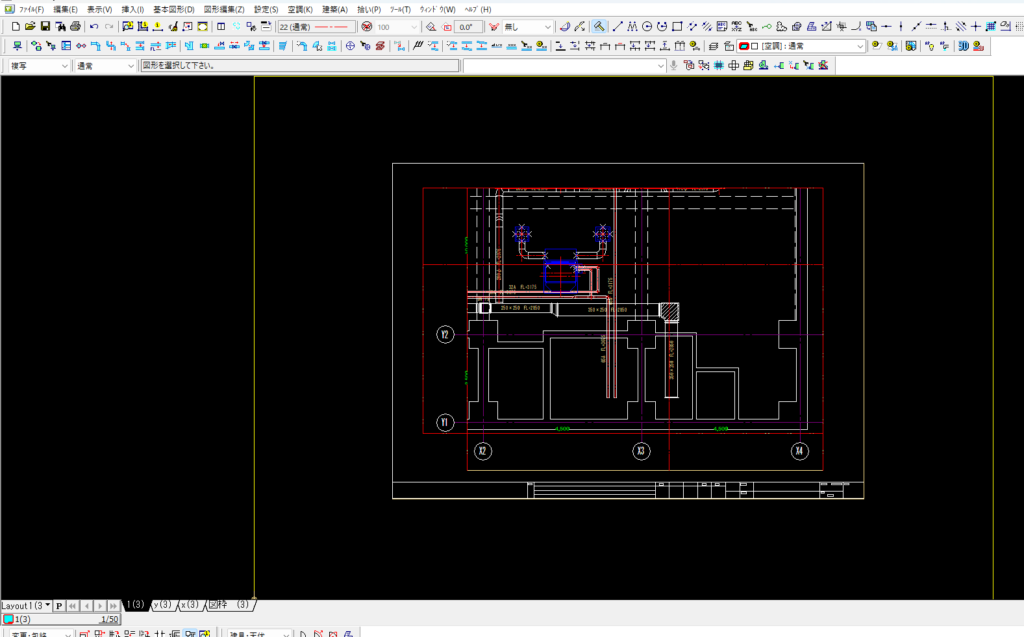Click the red layer color swatch
The image size is (1024, 637).
pyautogui.click(x=744, y=46)
